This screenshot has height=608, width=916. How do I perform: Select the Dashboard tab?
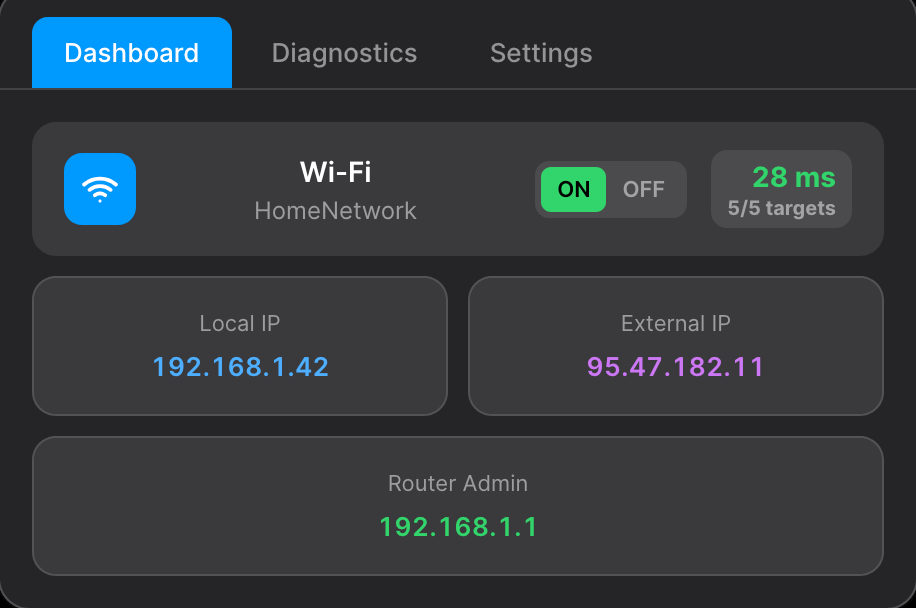point(132,53)
